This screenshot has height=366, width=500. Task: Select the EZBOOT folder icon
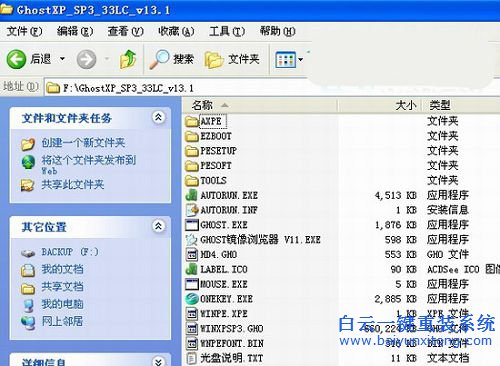point(192,136)
